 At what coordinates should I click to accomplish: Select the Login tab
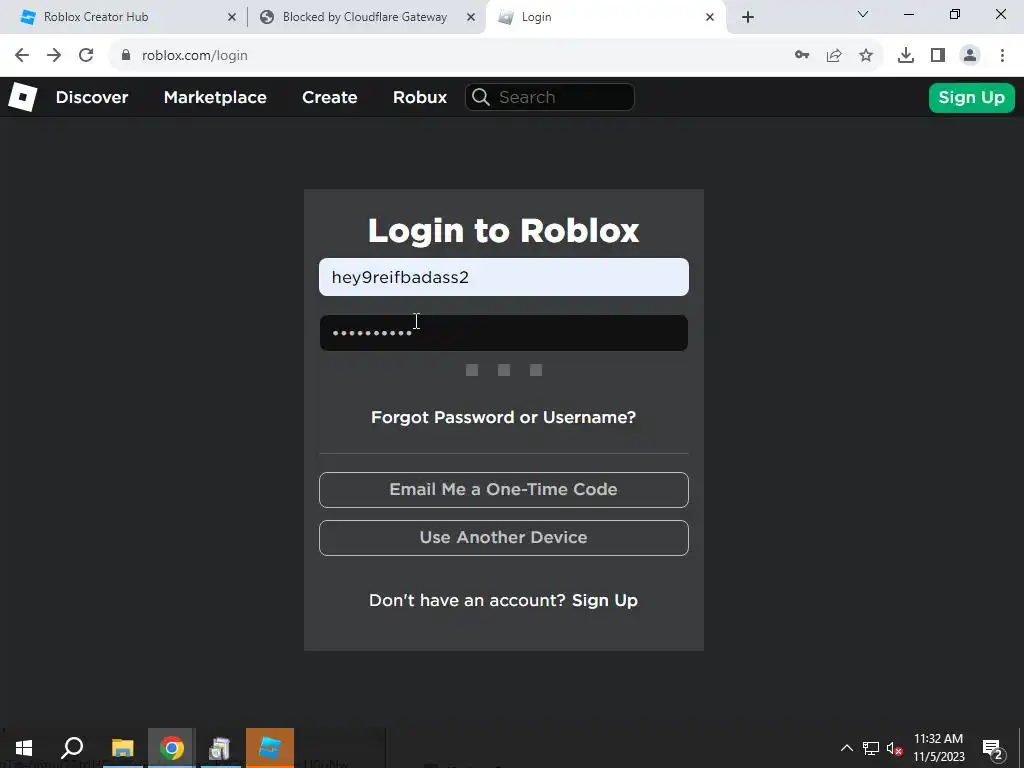605,17
